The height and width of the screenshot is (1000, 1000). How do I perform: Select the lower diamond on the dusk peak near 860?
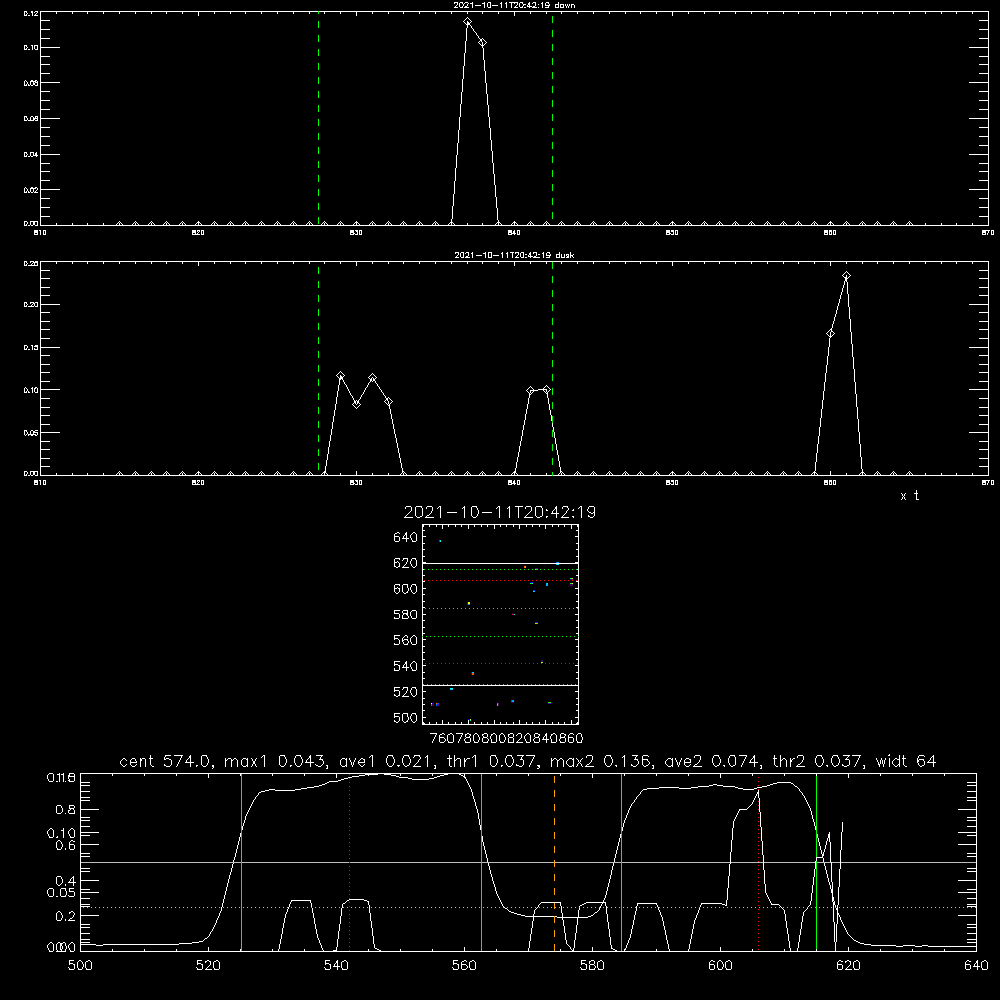(x=830, y=334)
